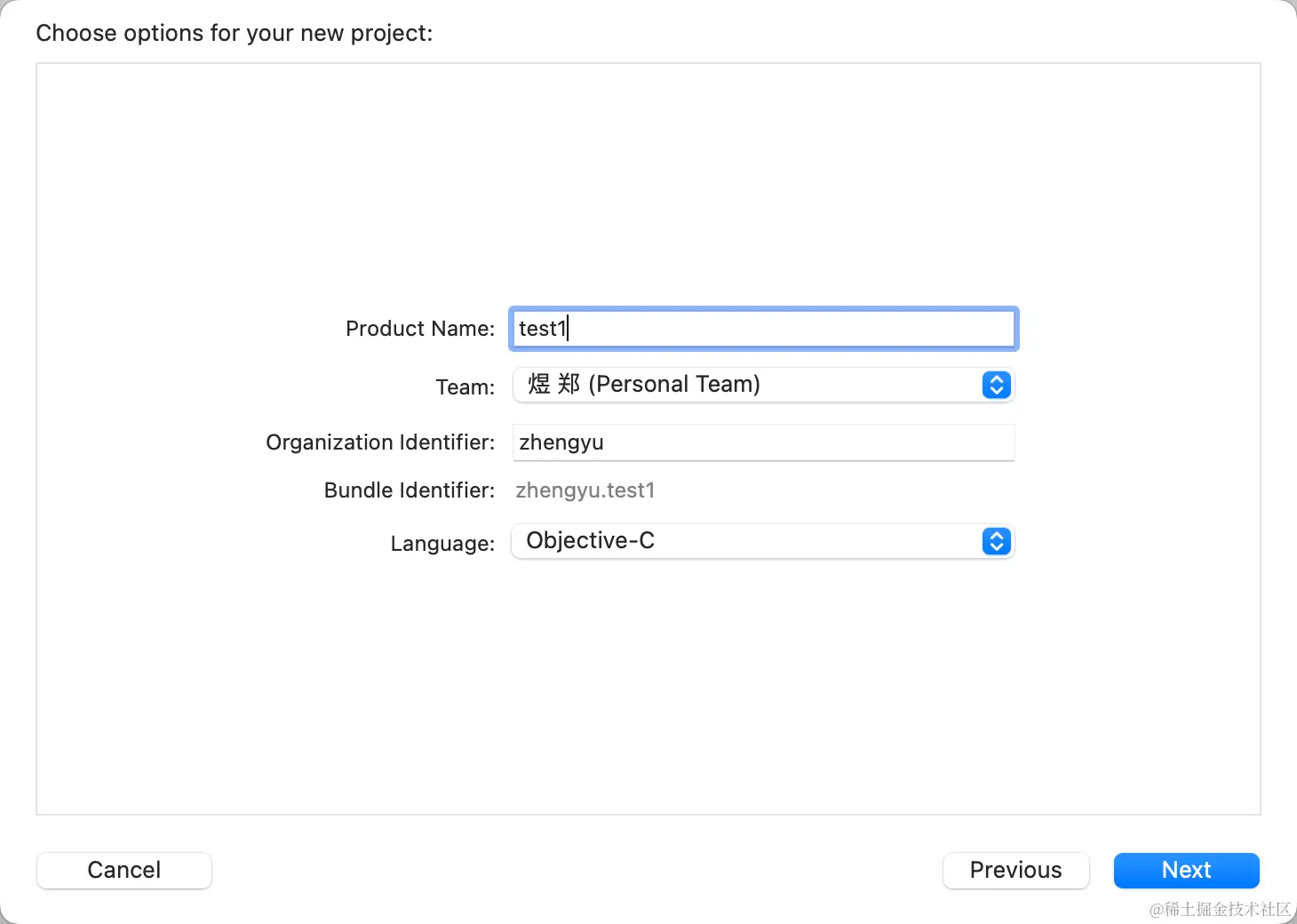The height and width of the screenshot is (924, 1297).
Task: Click the Chinese watermark text at bottom-right
Action: (1220, 909)
